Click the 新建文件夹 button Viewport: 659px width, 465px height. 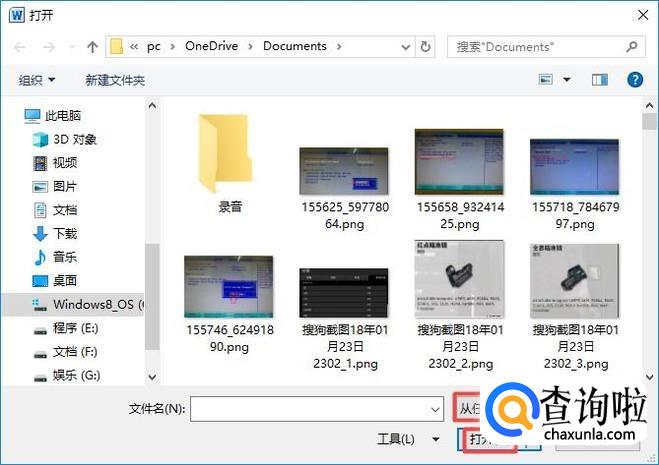coord(115,80)
